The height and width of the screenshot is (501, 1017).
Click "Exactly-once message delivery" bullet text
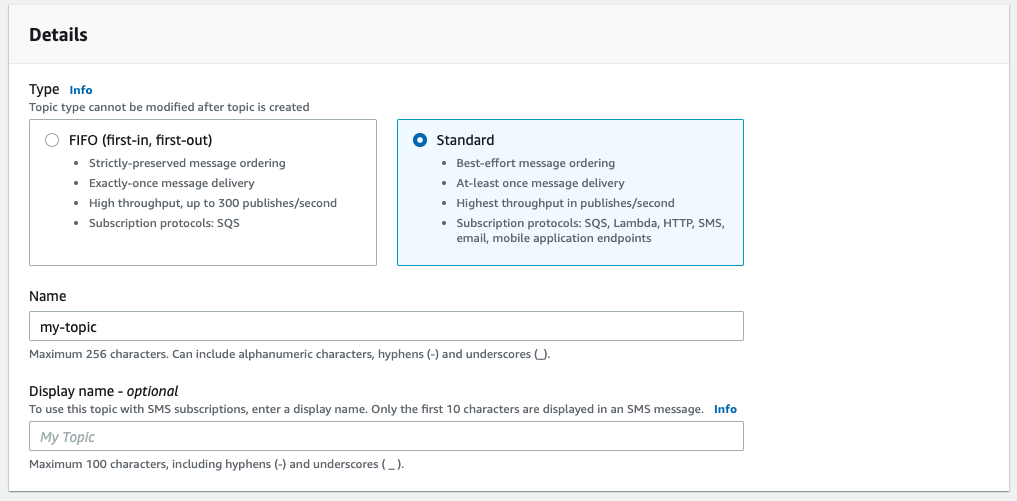point(172,183)
